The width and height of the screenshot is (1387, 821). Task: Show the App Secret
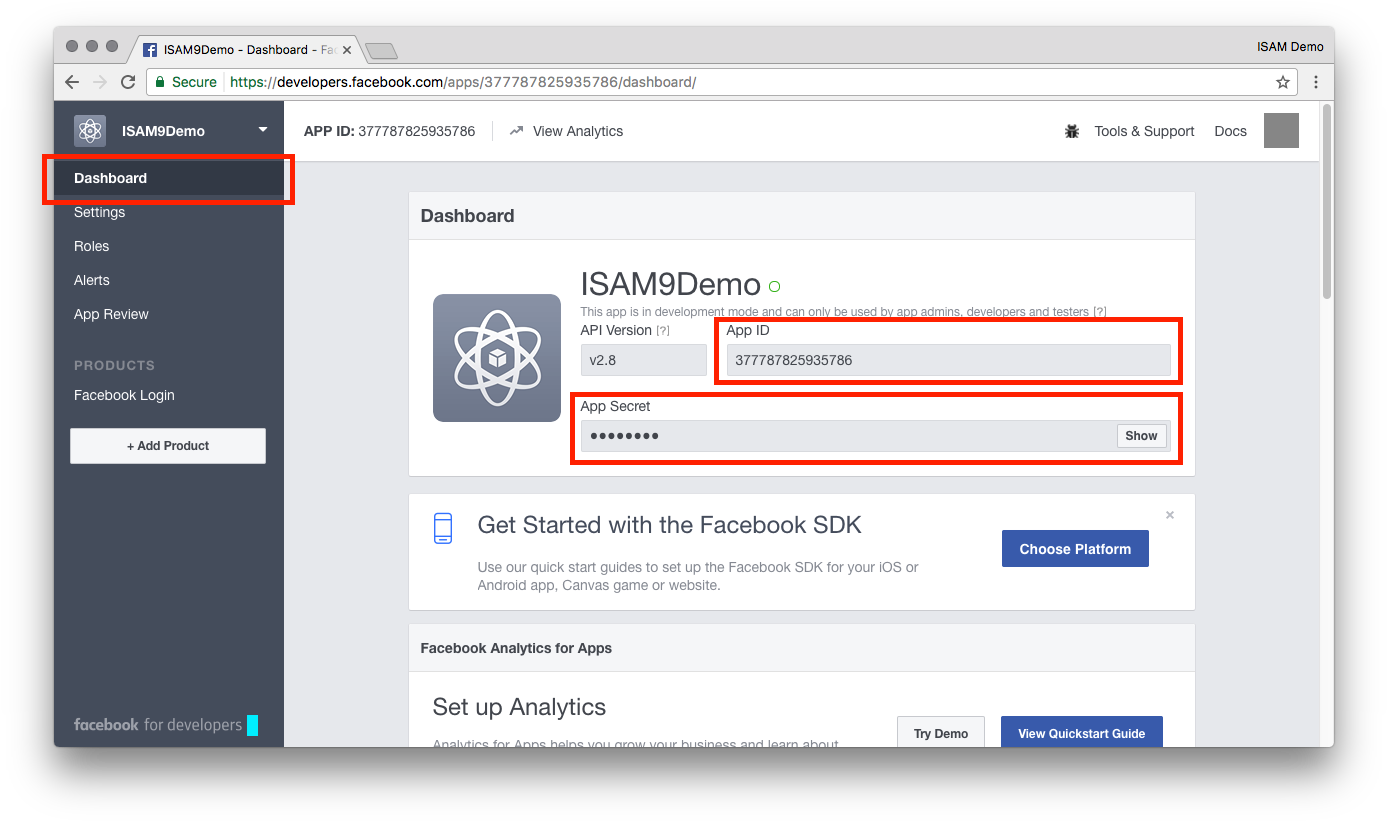[1141, 436]
